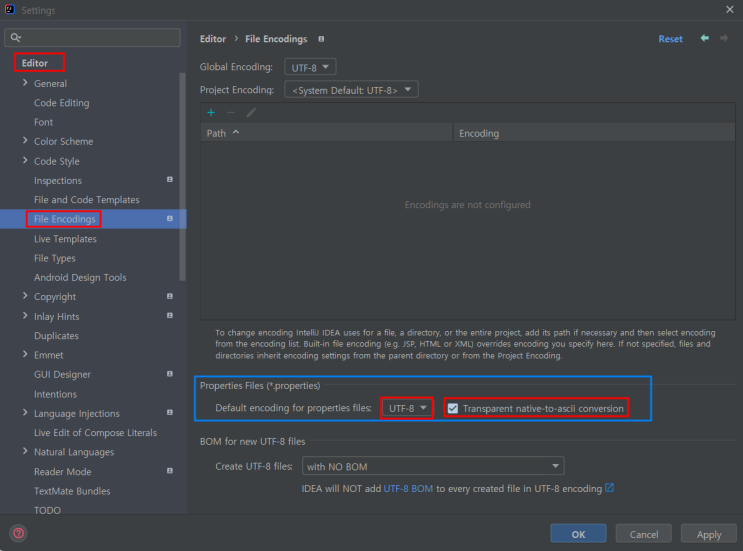Screen dimensions: 743x551
Task: Click the back navigation arrow
Action: click(x=705, y=38)
